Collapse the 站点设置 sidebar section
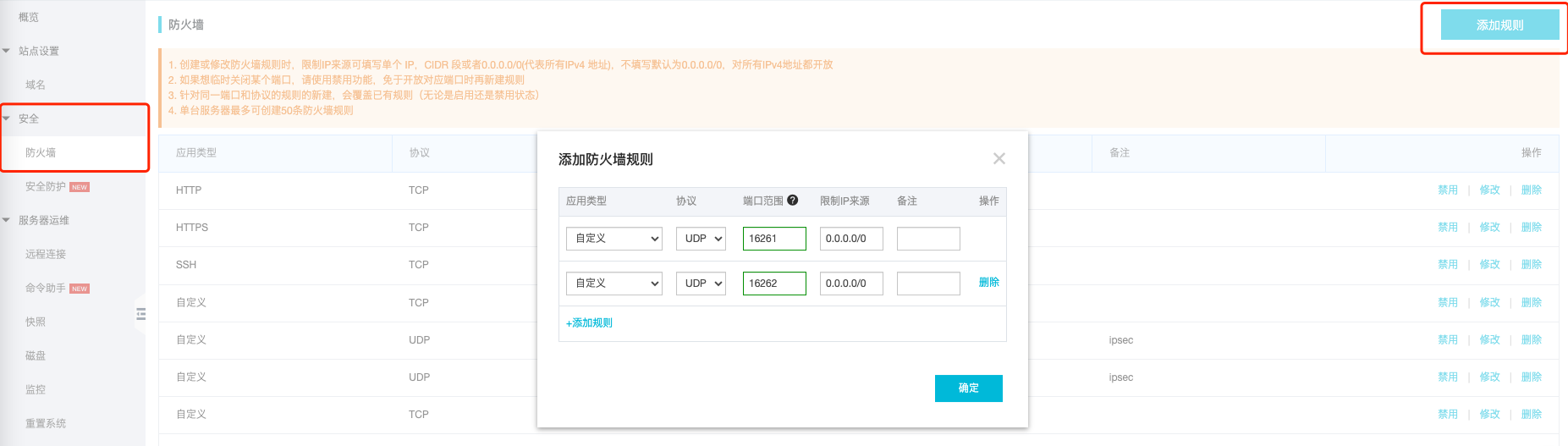 click(7, 51)
